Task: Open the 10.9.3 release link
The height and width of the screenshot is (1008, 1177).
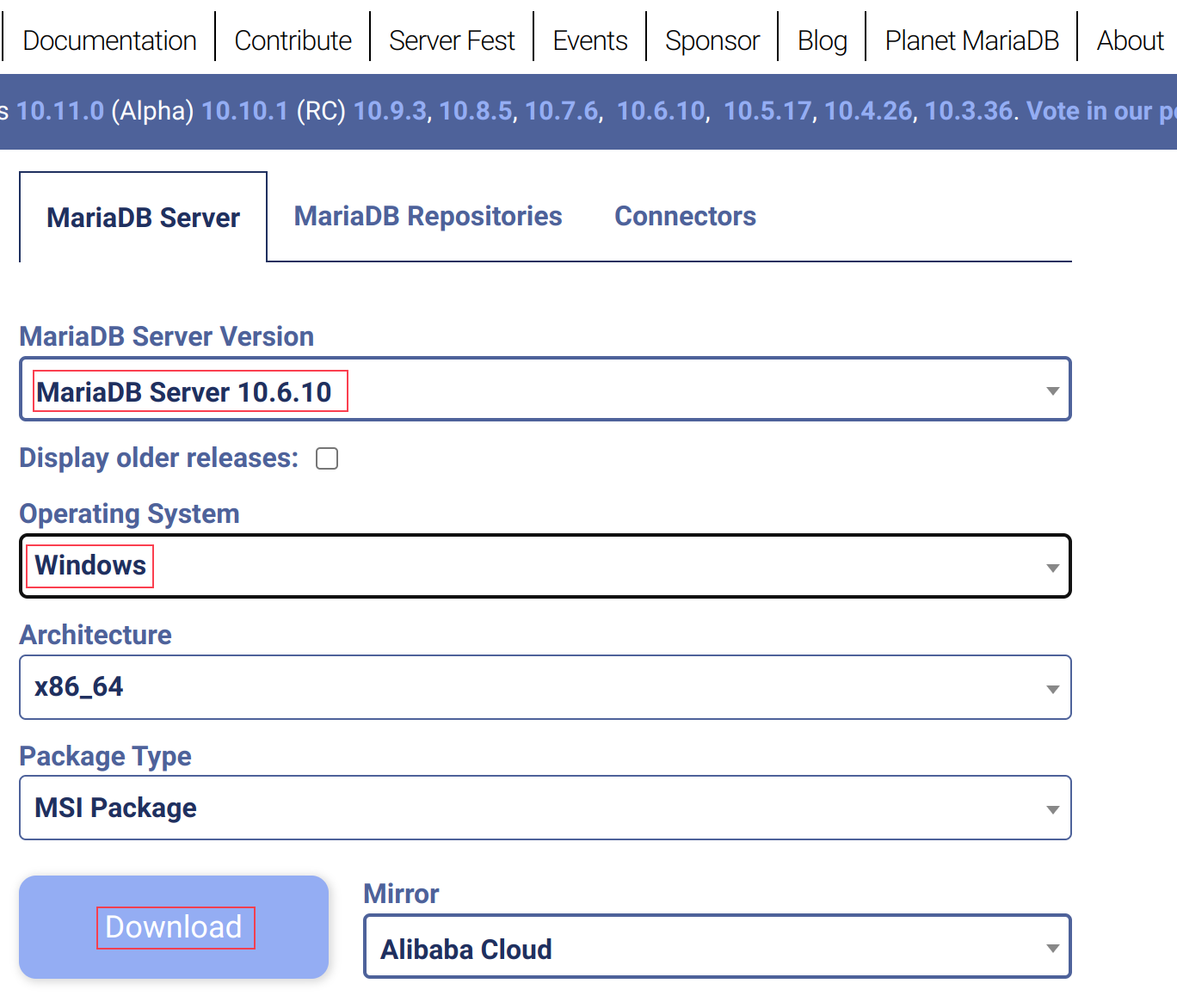Action: 390,110
